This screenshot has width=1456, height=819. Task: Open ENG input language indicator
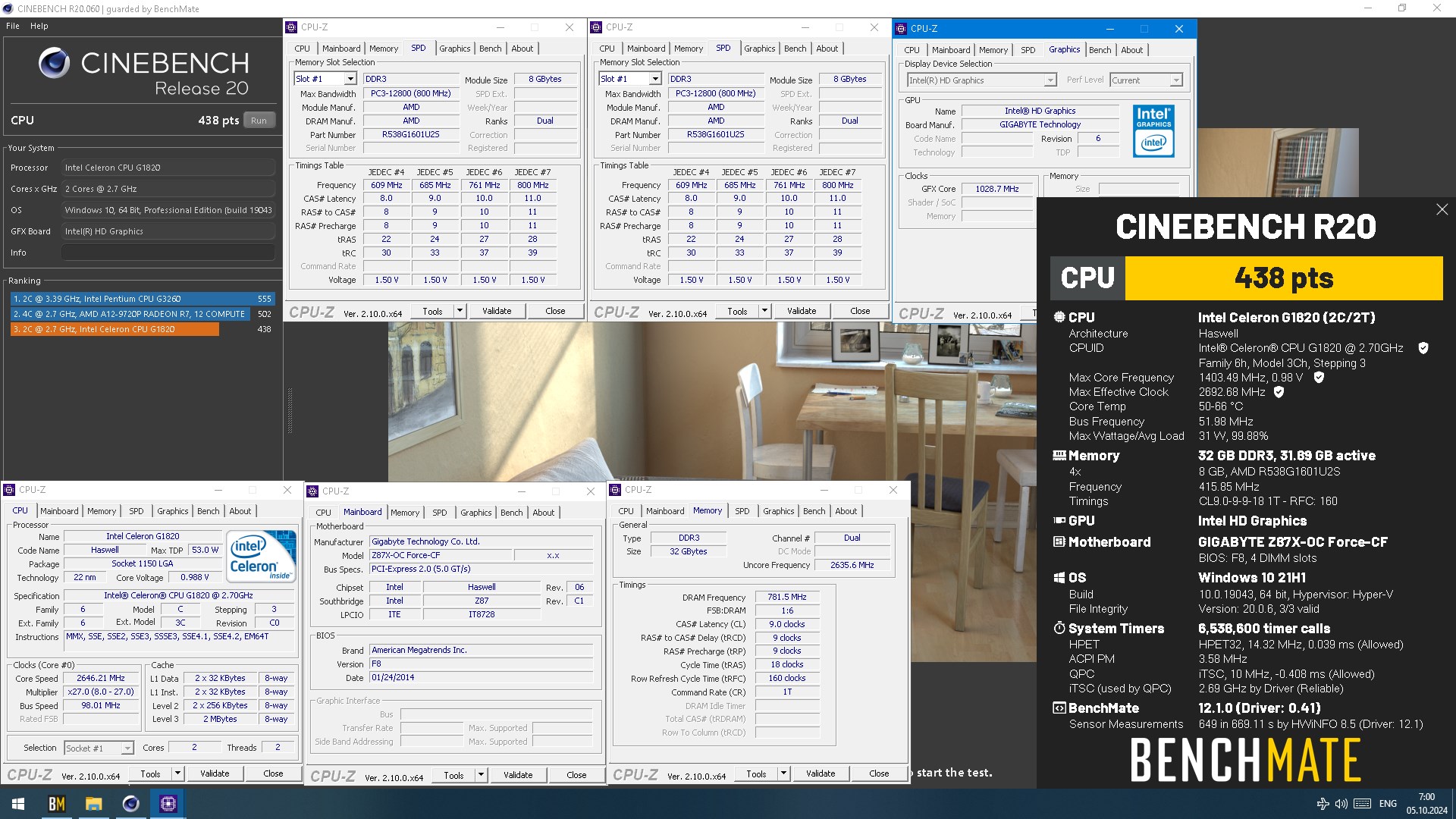(1388, 804)
